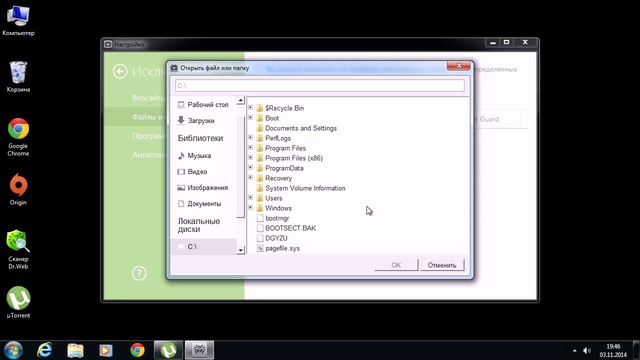Click the path input field showing C:\

[x=320, y=86]
